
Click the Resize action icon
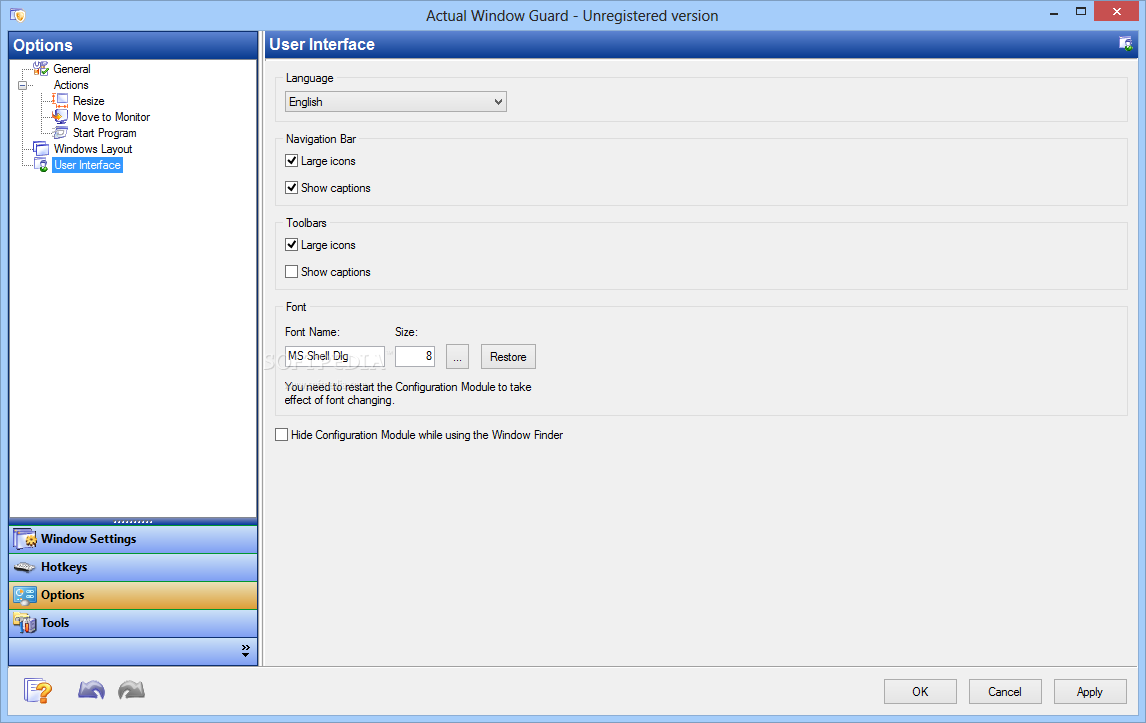[61, 101]
